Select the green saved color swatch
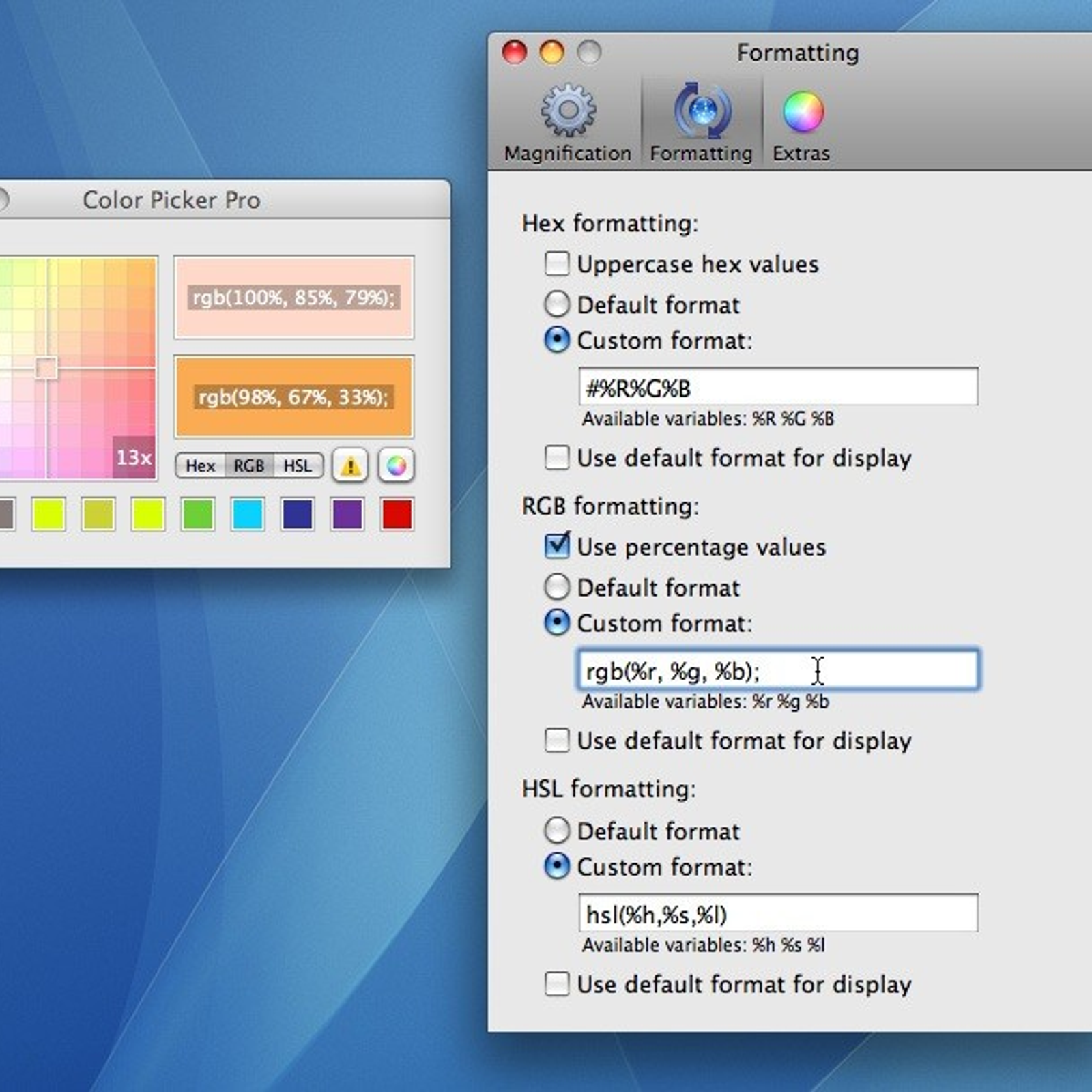The image size is (1092, 1092). point(197,514)
